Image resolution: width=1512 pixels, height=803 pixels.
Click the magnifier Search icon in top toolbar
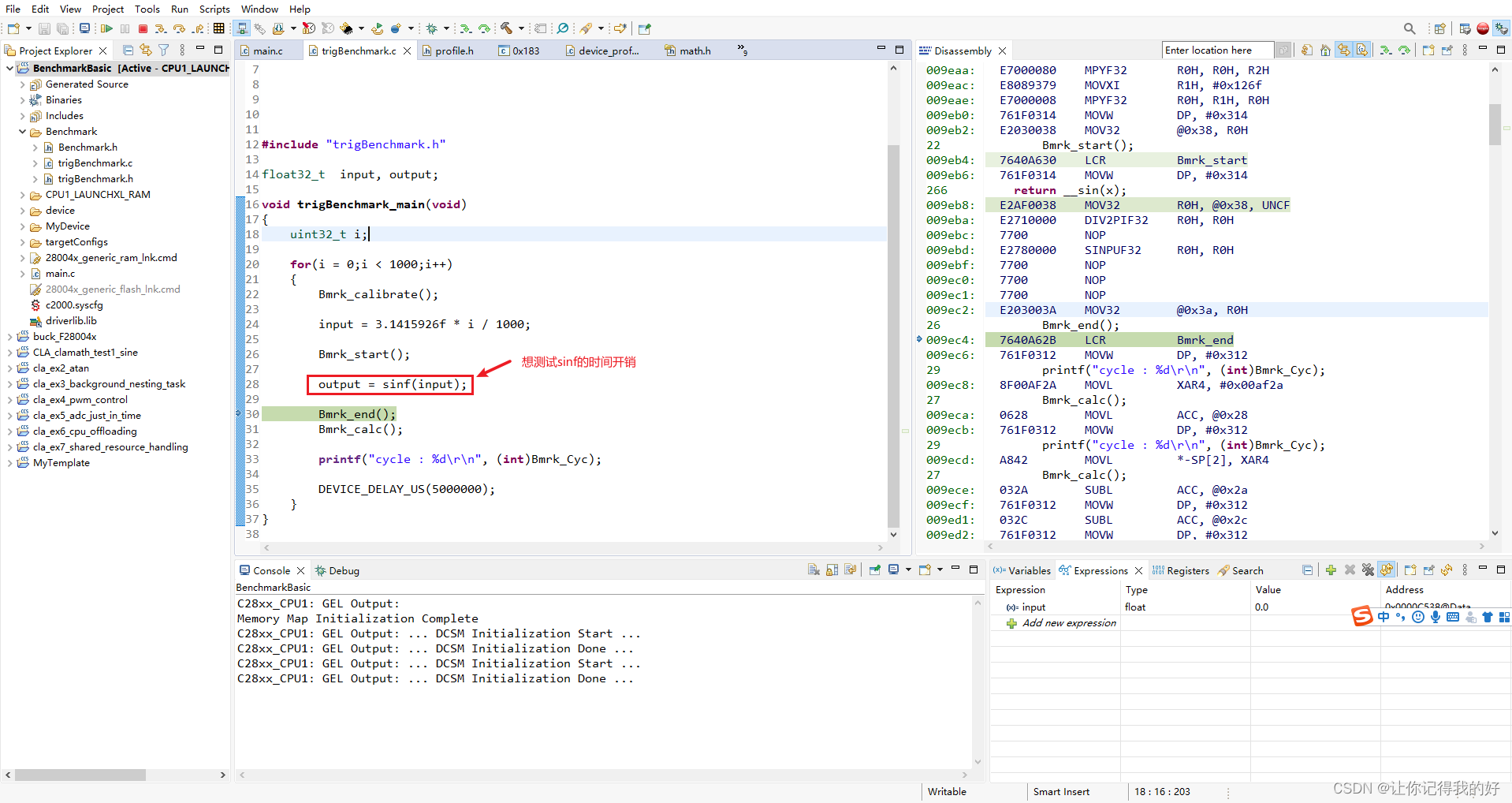click(x=1410, y=28)
